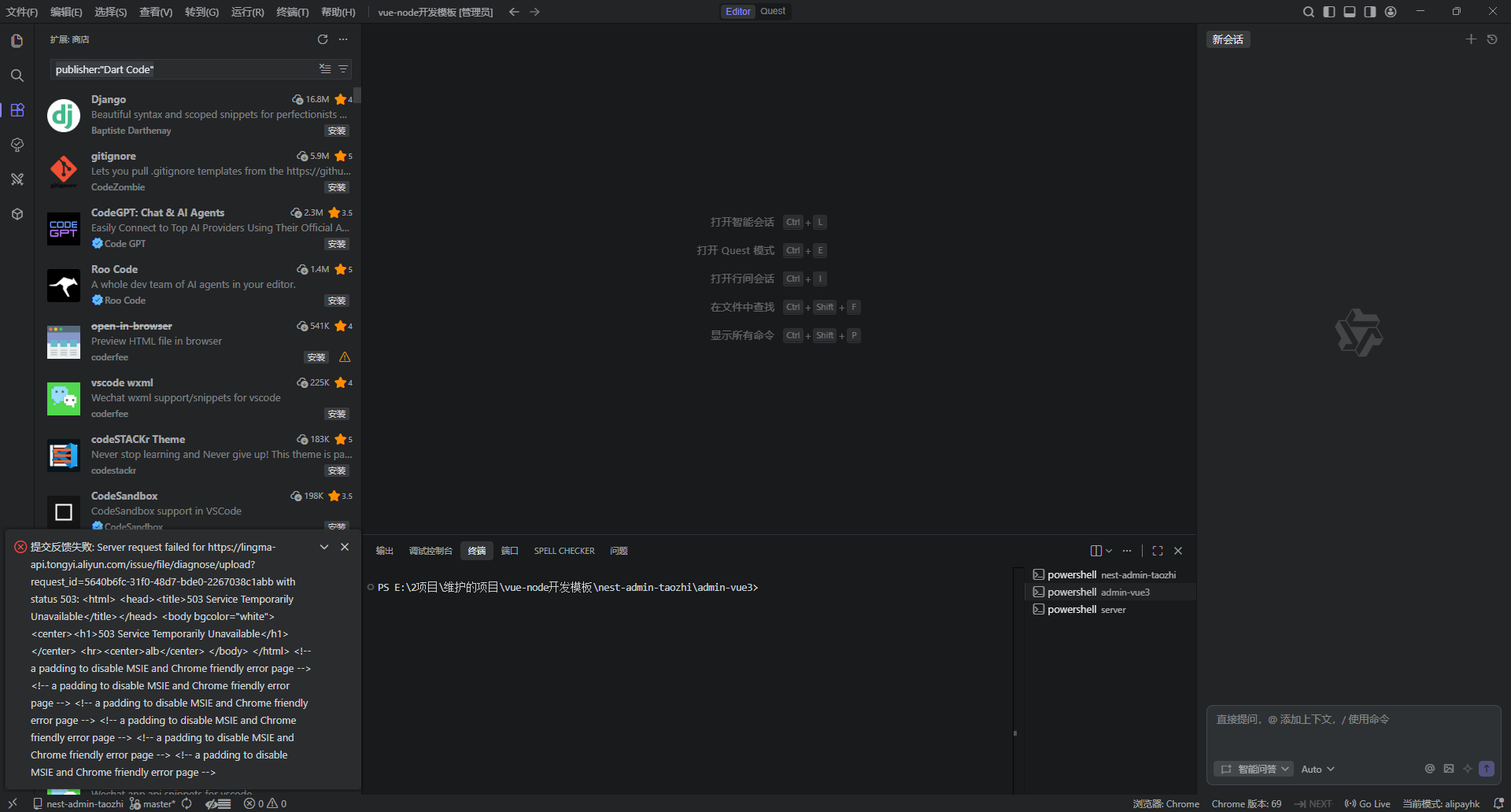
Task: Click the sparkle enhance prompt icon
Action: [x=1468, y=769]
